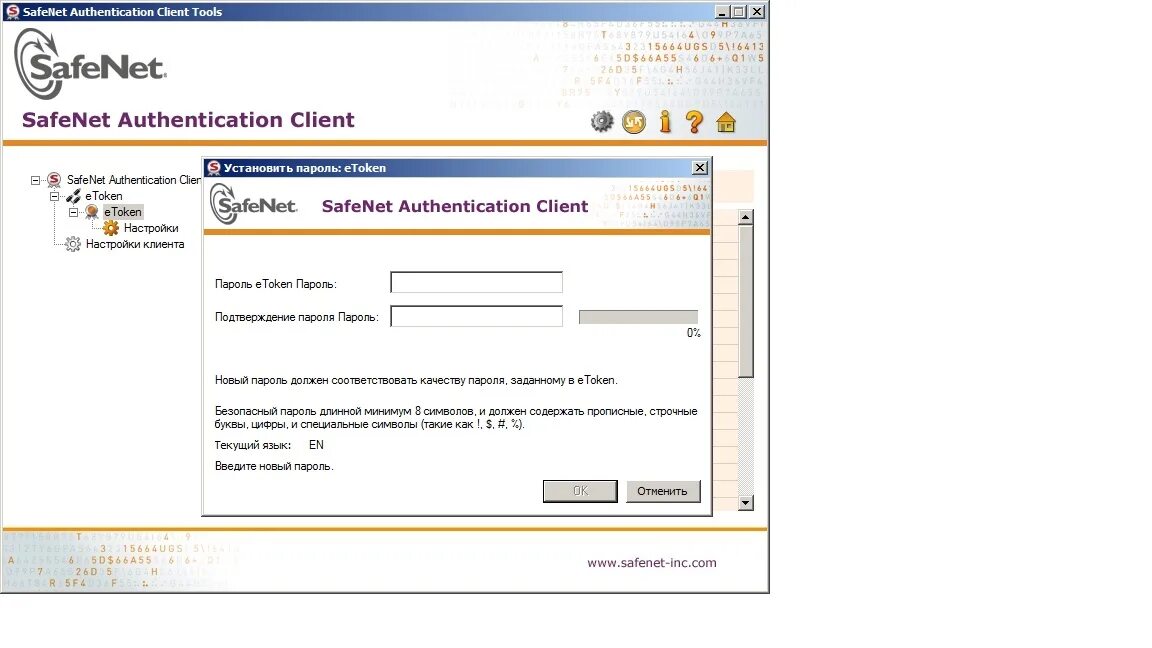
Task: Click the greyed OK button
Action: click(x=580, y=491)
